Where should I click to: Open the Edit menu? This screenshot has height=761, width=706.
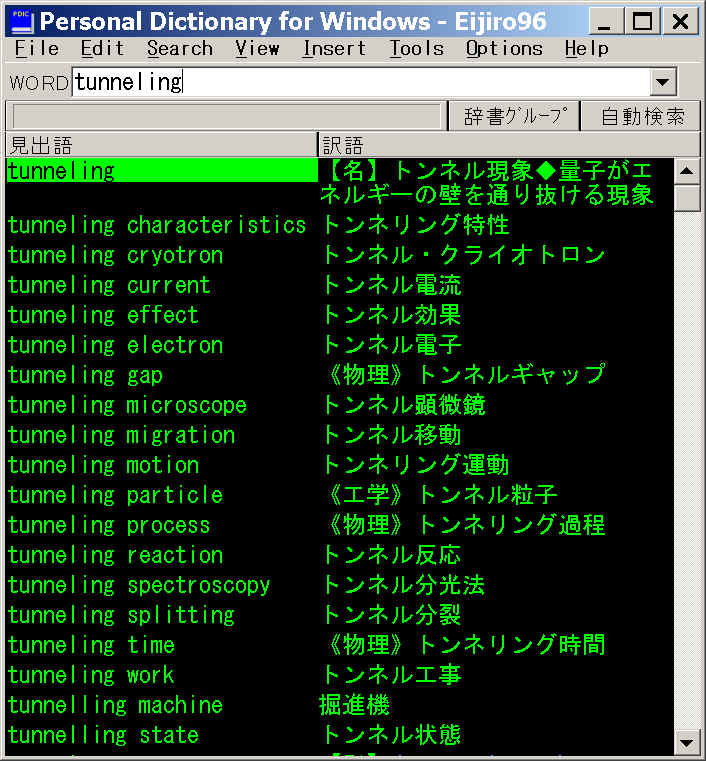(102, 49)
